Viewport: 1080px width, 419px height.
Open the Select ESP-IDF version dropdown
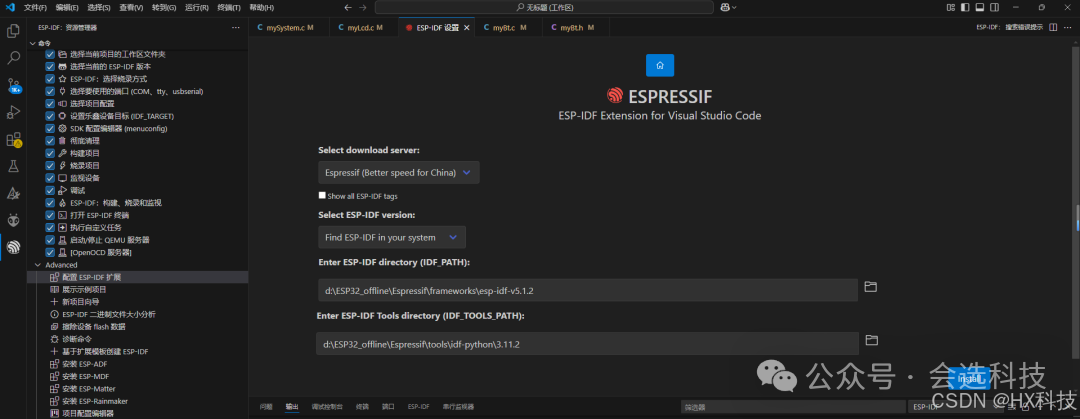pos(392,238)
